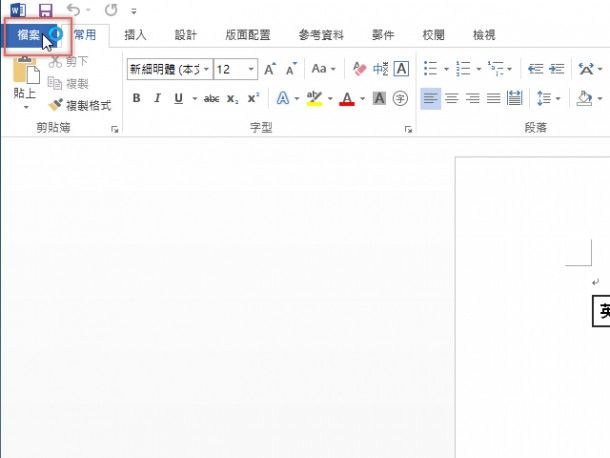Click 複製 (Copy) button
Image resolution: width=610 pixels, height=458 pixels.
[69, 83]
